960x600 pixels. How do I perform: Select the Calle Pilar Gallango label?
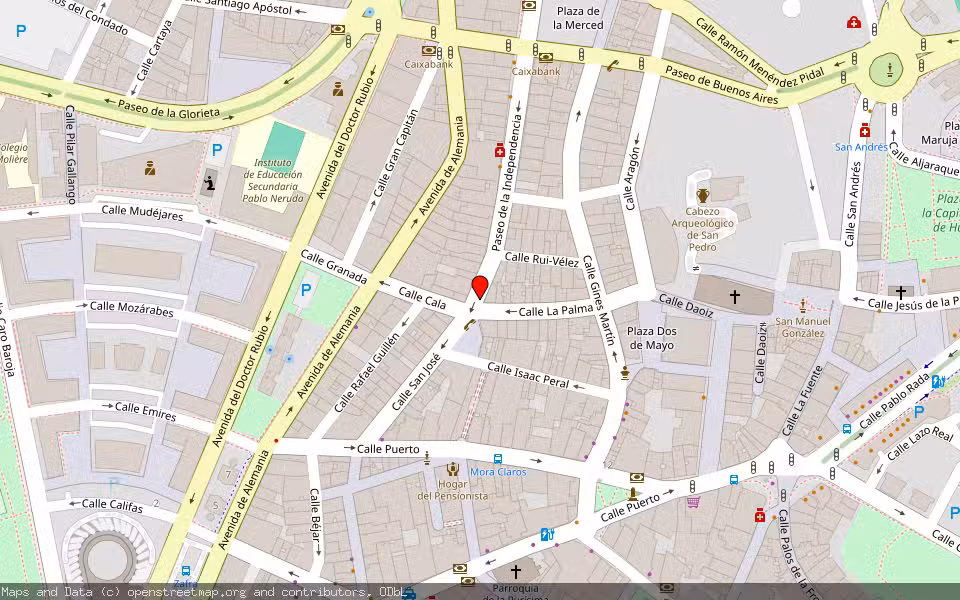pyautogui.click(x=71, y=155)
